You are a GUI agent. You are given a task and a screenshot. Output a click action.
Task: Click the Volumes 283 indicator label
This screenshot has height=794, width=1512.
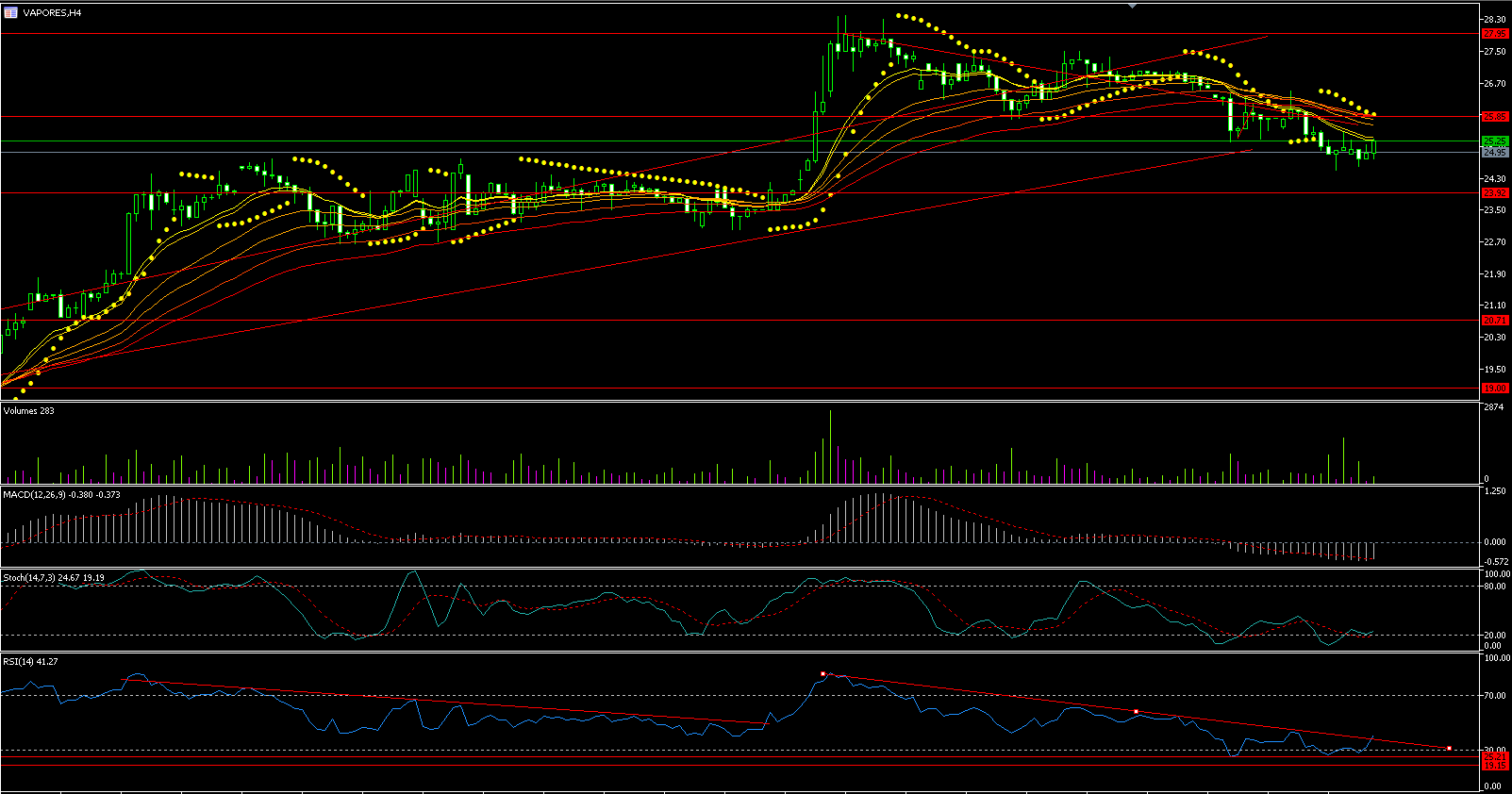tap(29, 411)
